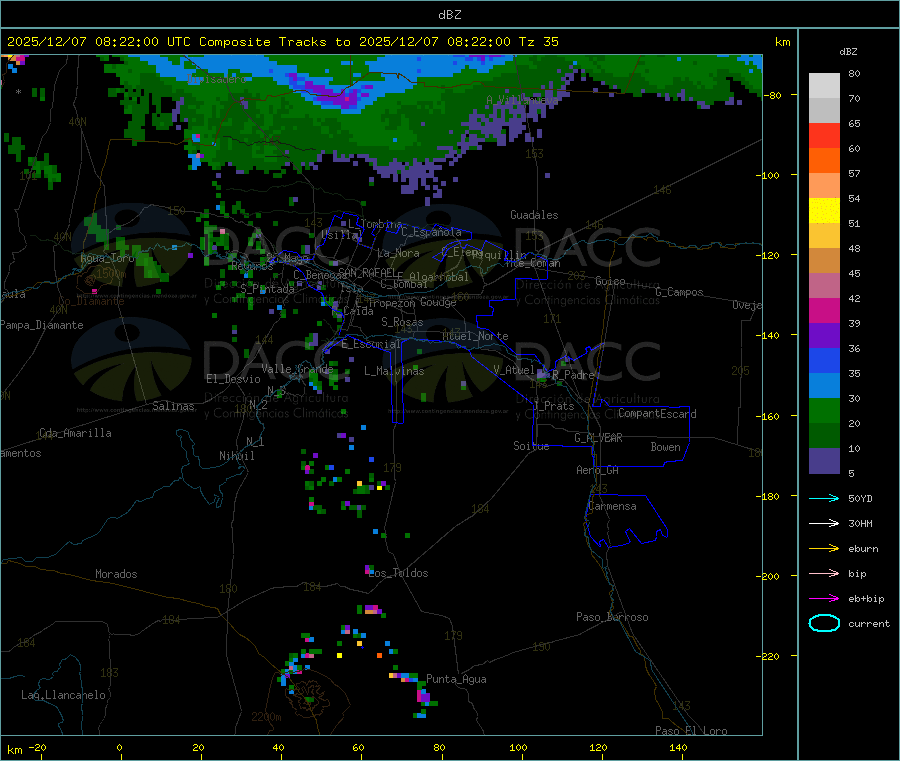Click the Valle_Grande label on map
This screenshot has width=900, height=761.
297,369
